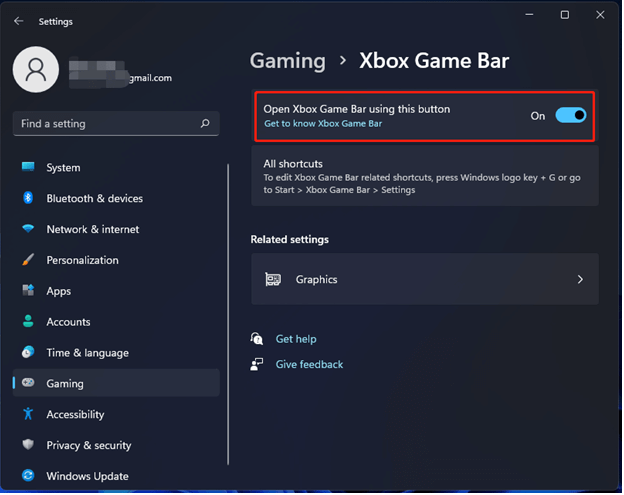The width and height of the screenshot is (624, 495).
Task: Open System settings category
Action: point(116,167)
